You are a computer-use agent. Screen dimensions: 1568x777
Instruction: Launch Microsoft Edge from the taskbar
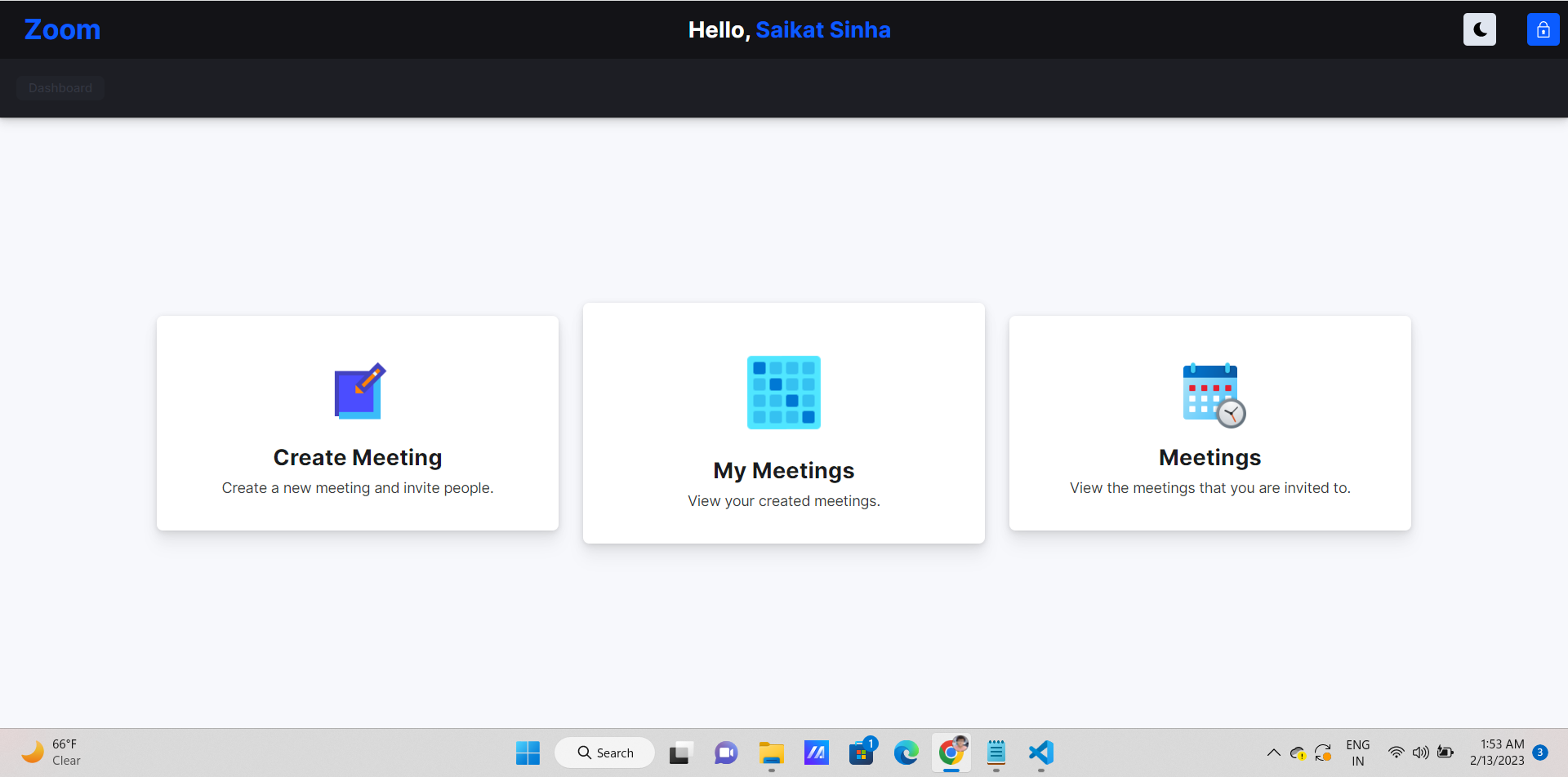point(906,753)
